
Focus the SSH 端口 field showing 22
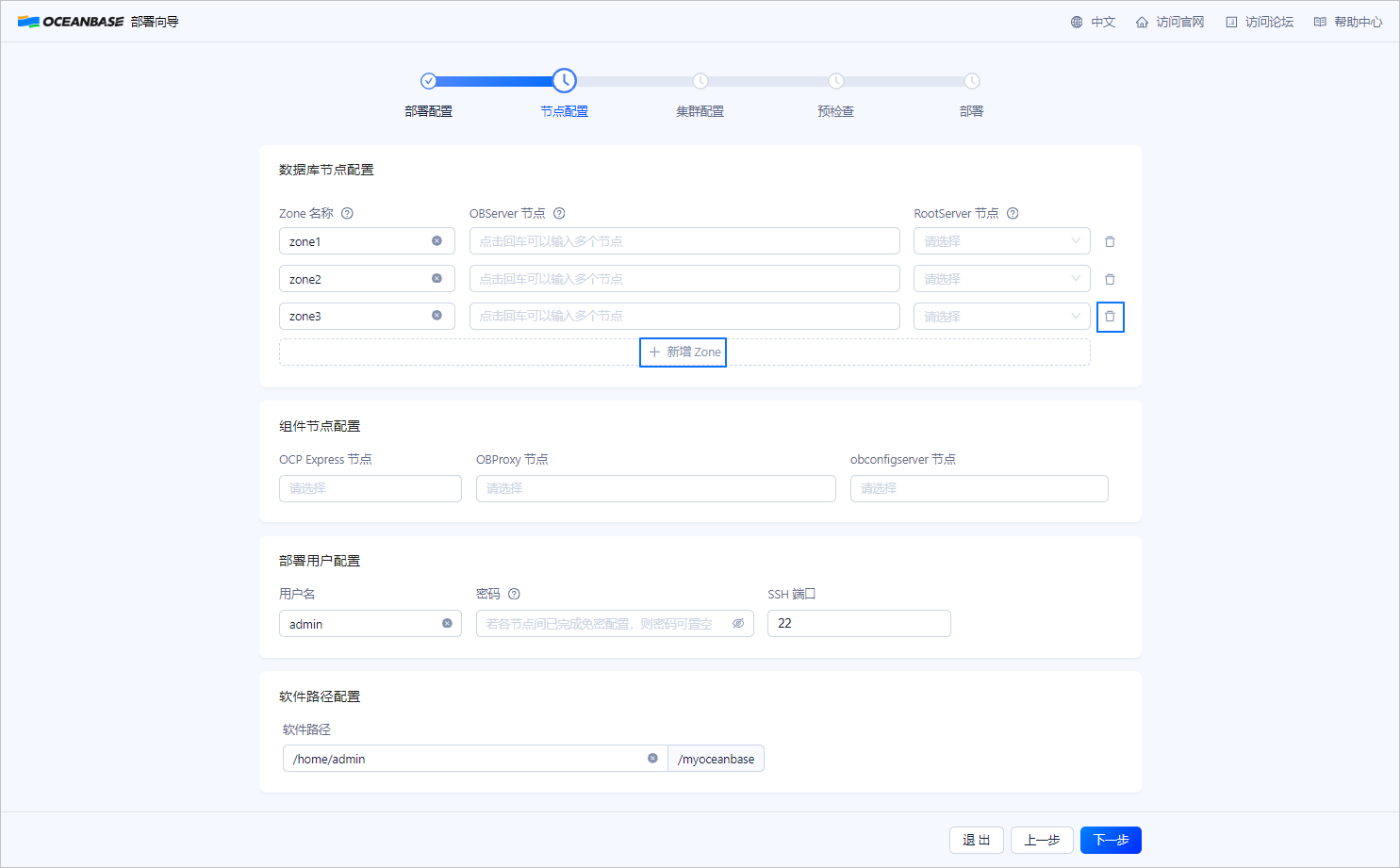[859, 624]
